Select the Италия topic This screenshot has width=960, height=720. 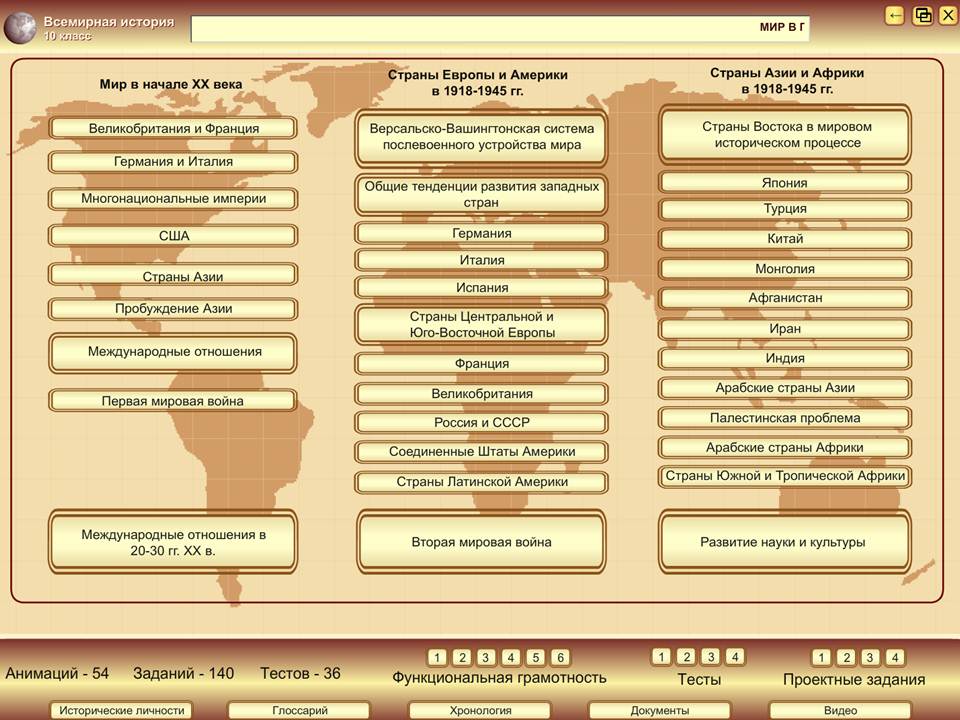pos(481,260)
